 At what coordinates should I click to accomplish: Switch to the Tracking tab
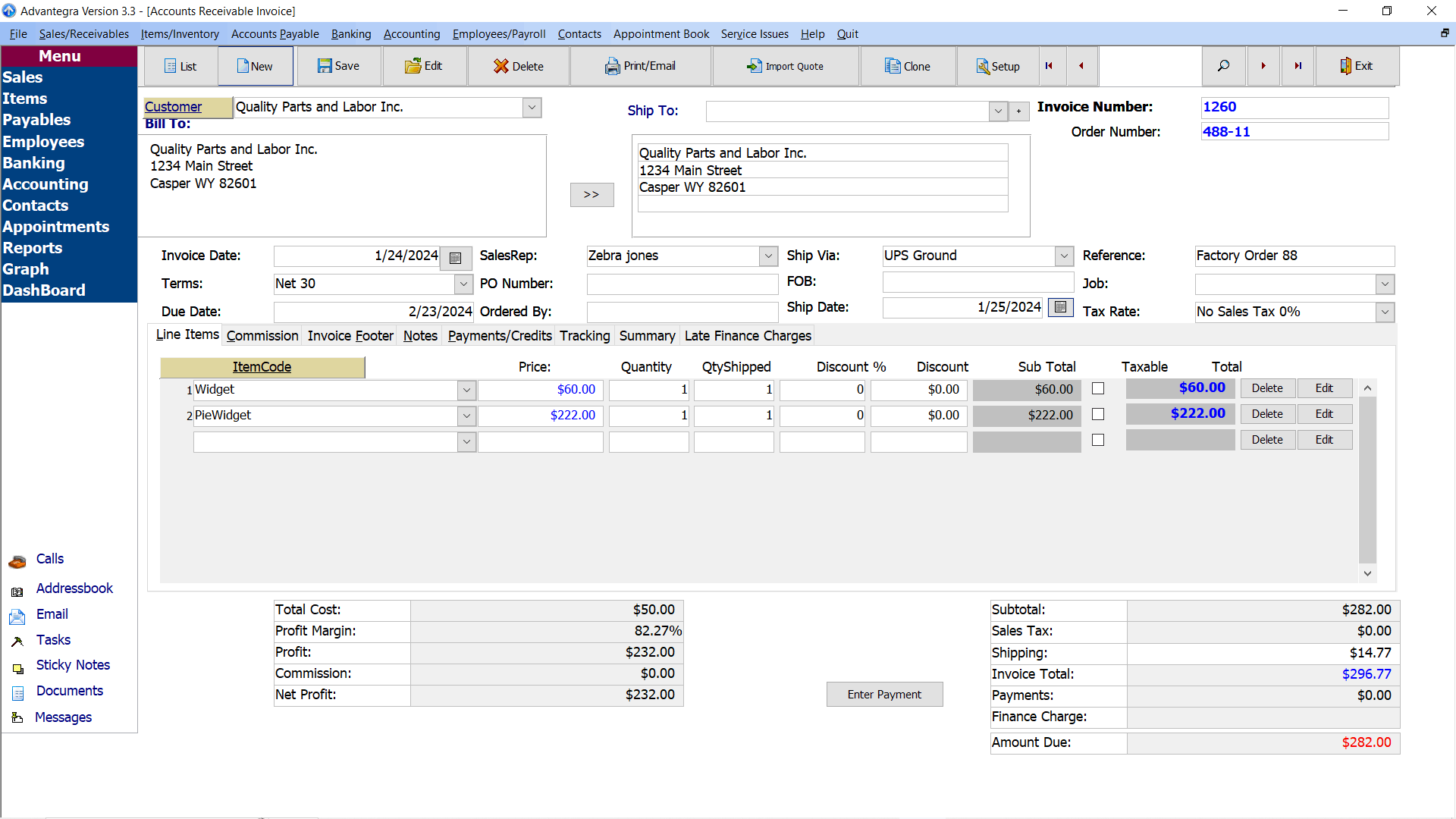click(x=585, y=336)
